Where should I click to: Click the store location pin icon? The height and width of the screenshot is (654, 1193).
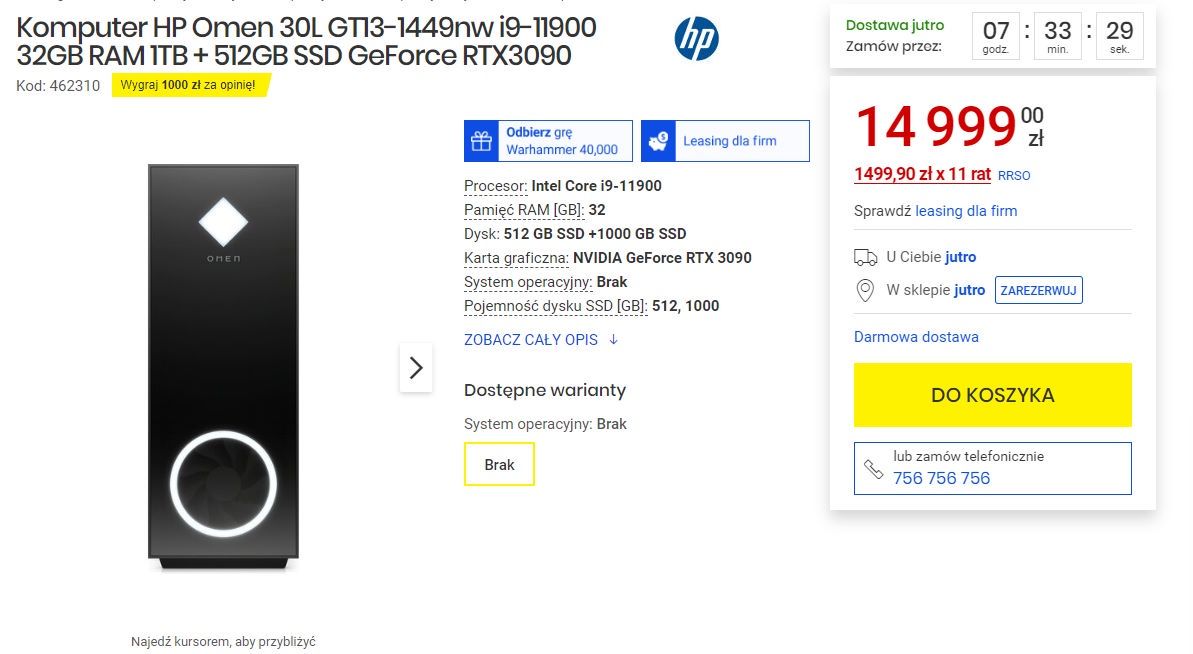pos(865,290)
